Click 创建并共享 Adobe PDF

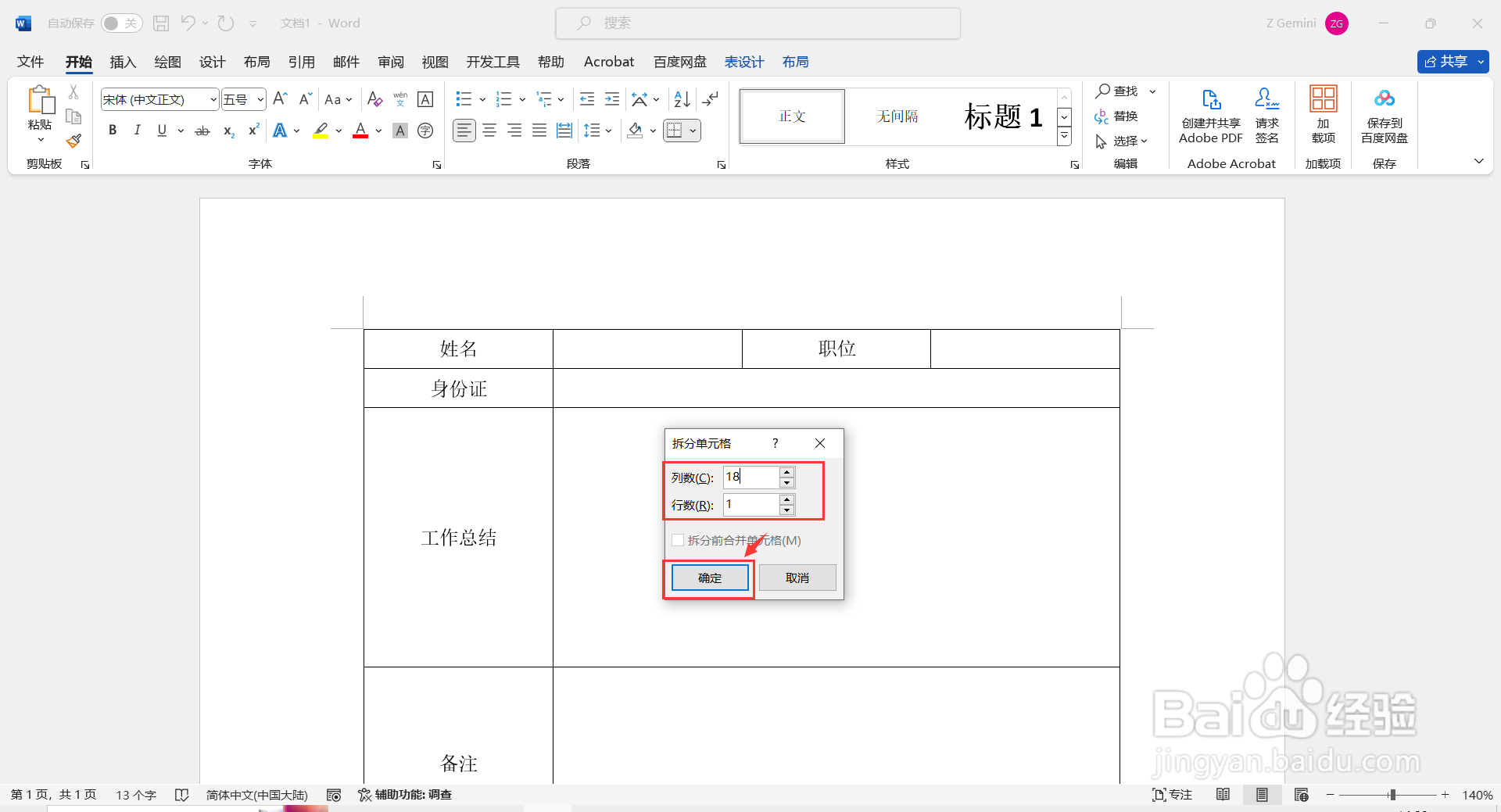point(1210,116)
